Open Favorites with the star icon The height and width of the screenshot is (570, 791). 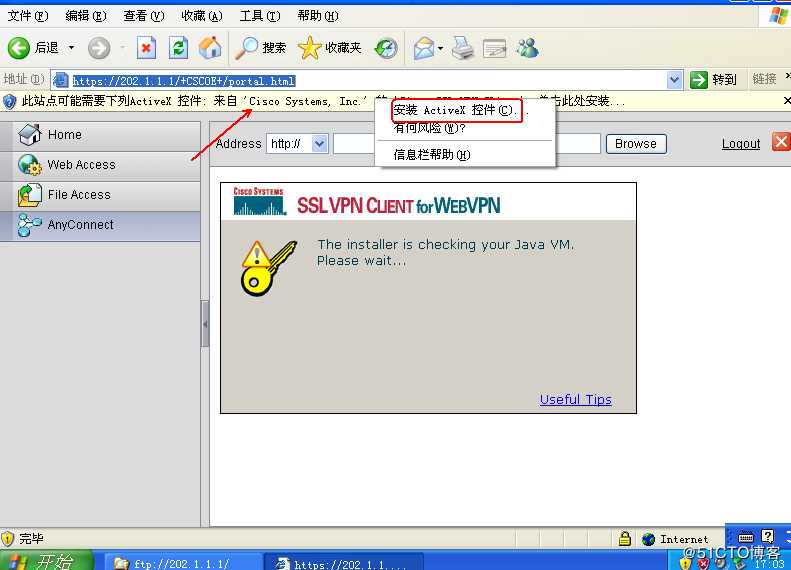coord(309,48)
